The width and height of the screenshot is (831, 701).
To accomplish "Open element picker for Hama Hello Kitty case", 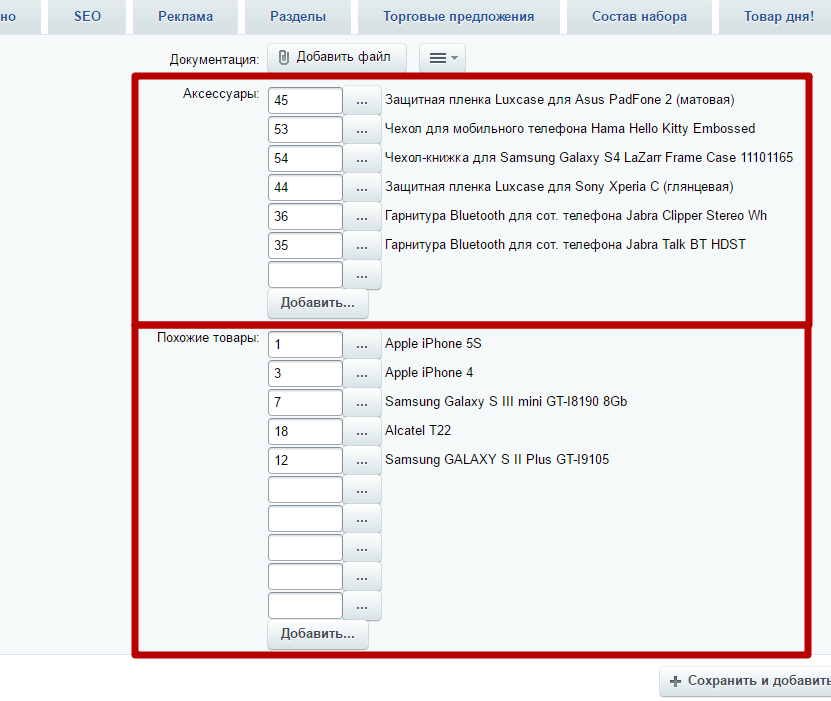I will (x=362, y=129).
